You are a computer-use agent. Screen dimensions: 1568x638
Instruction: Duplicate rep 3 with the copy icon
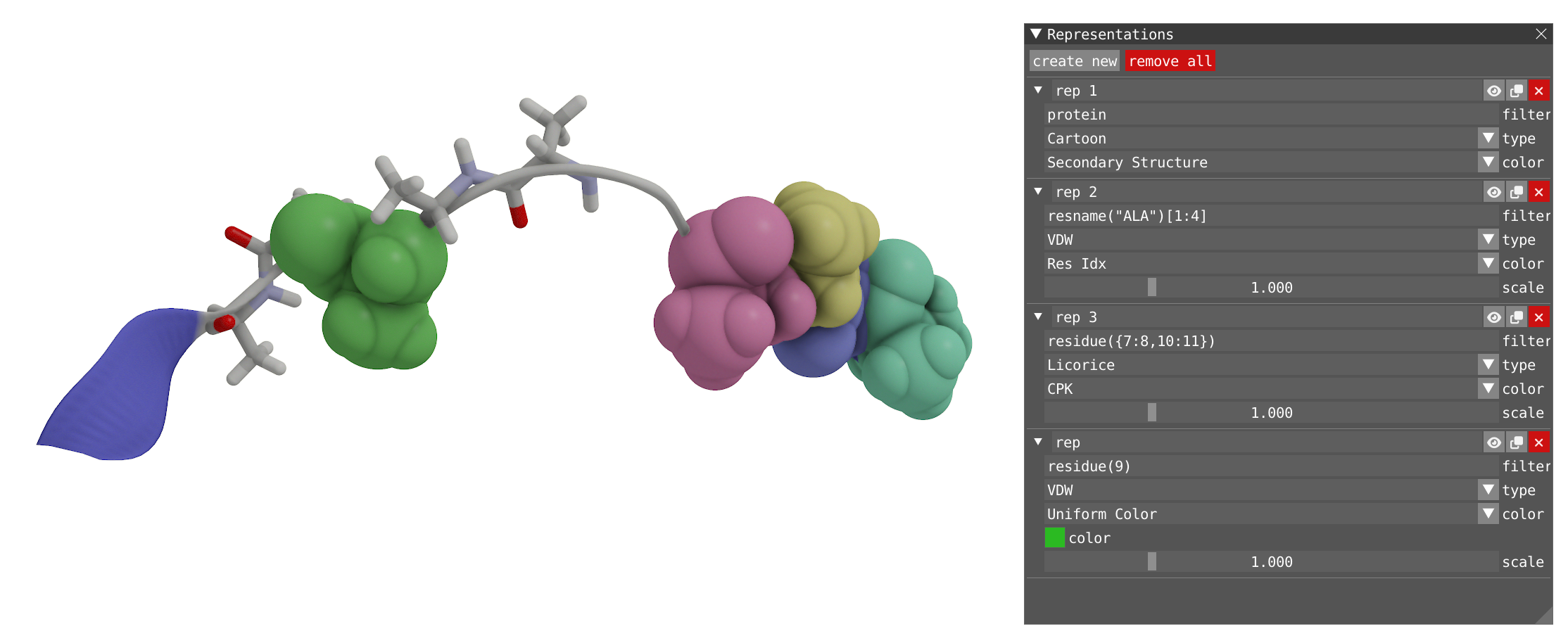[x=1516, y=317]
